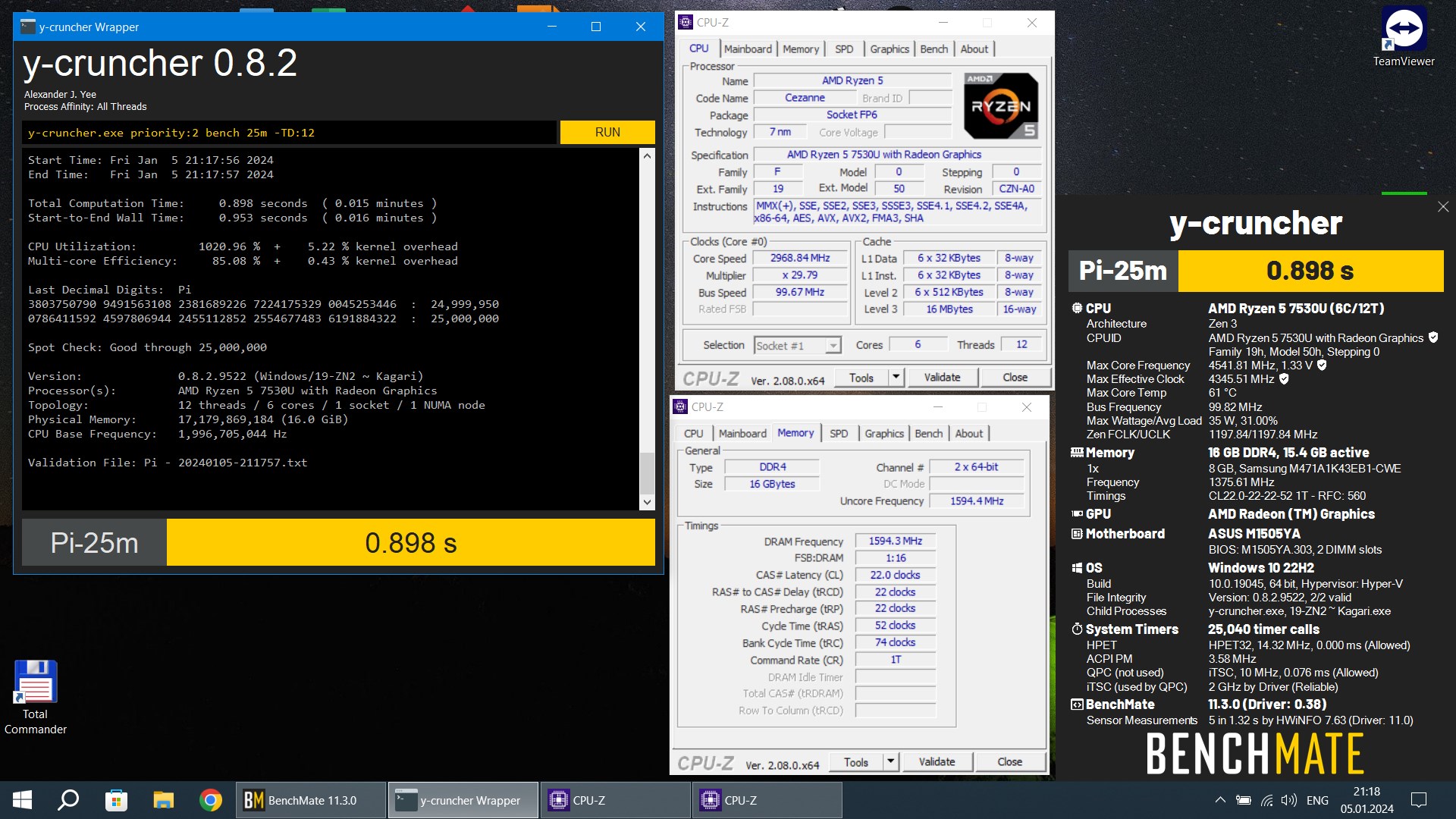
Task: Open SPD tab in top CPU-Z
Action: (844, 49)
